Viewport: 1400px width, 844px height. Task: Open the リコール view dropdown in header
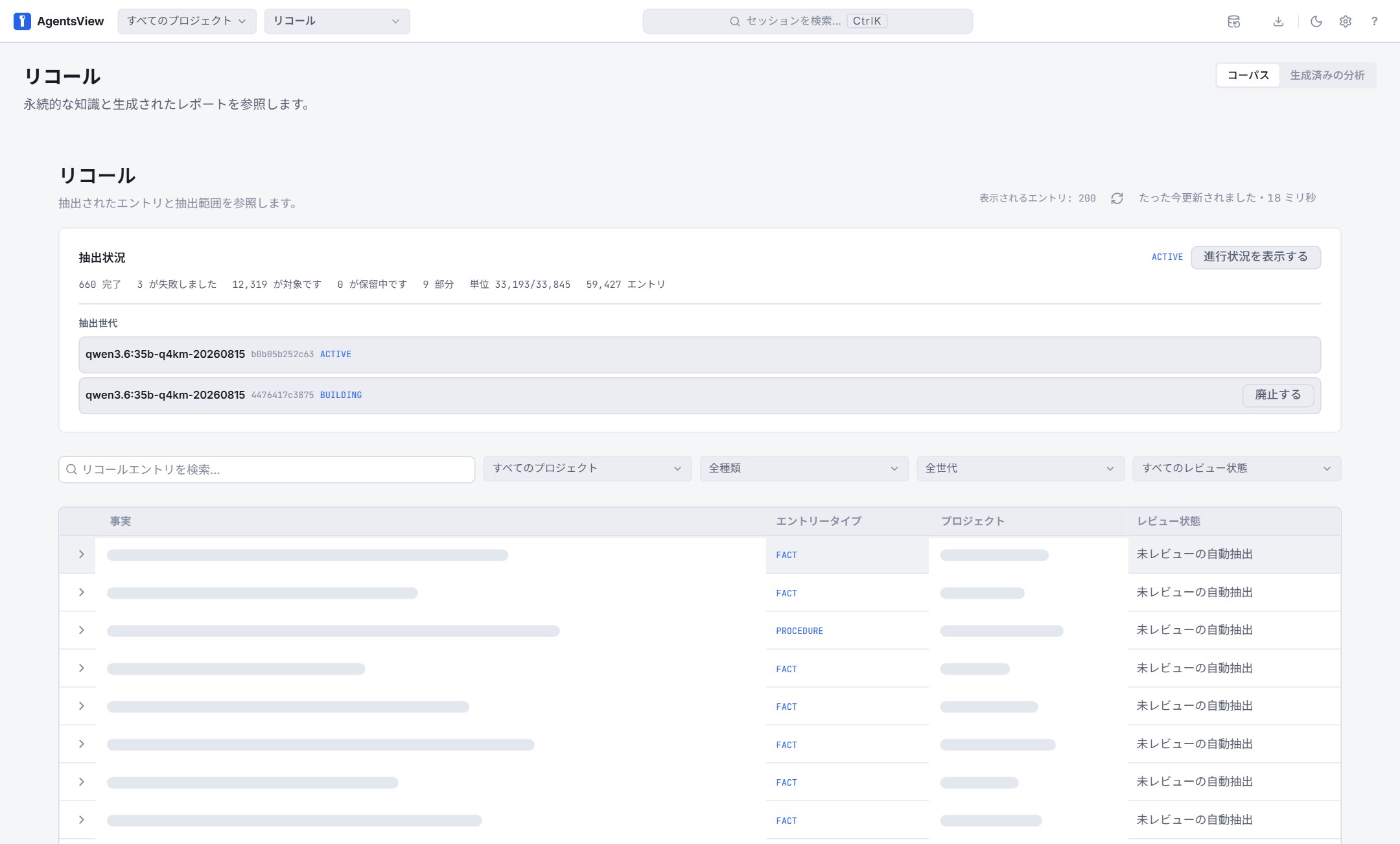click(337, 21)
